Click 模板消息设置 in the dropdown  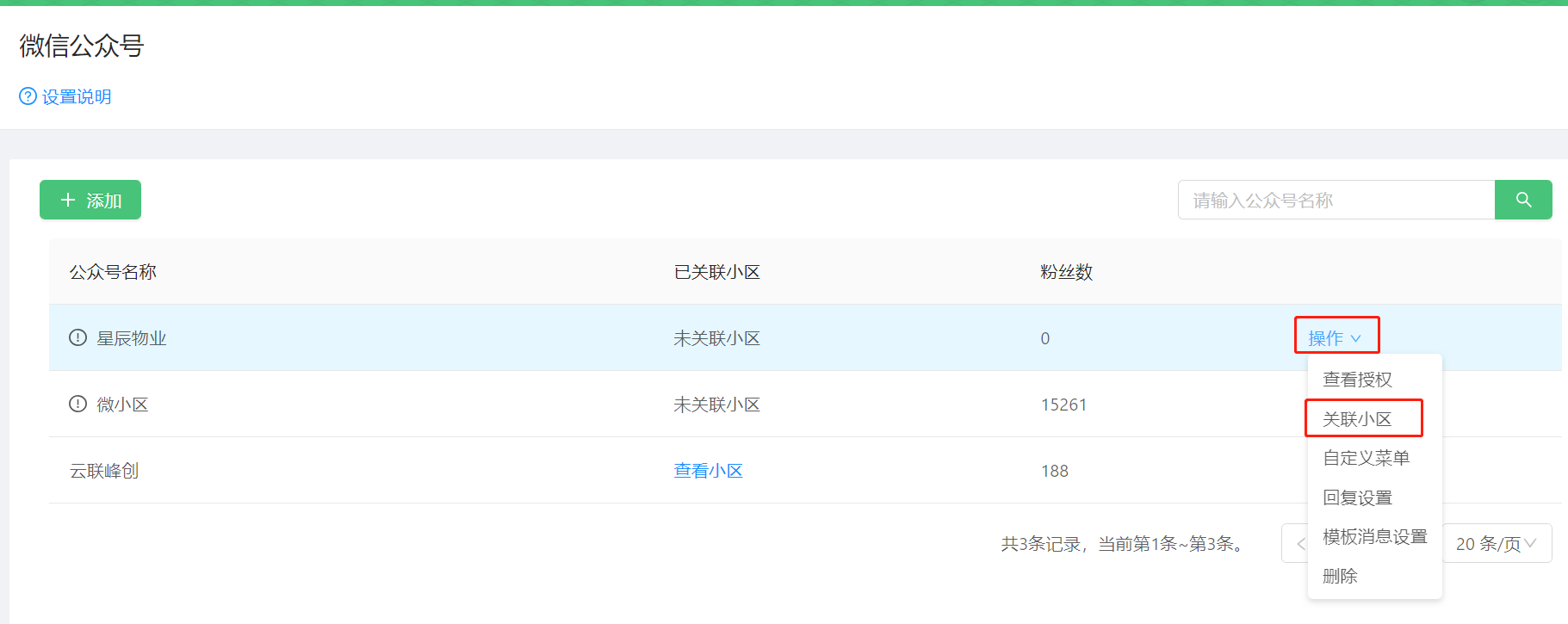point(1374,537)
